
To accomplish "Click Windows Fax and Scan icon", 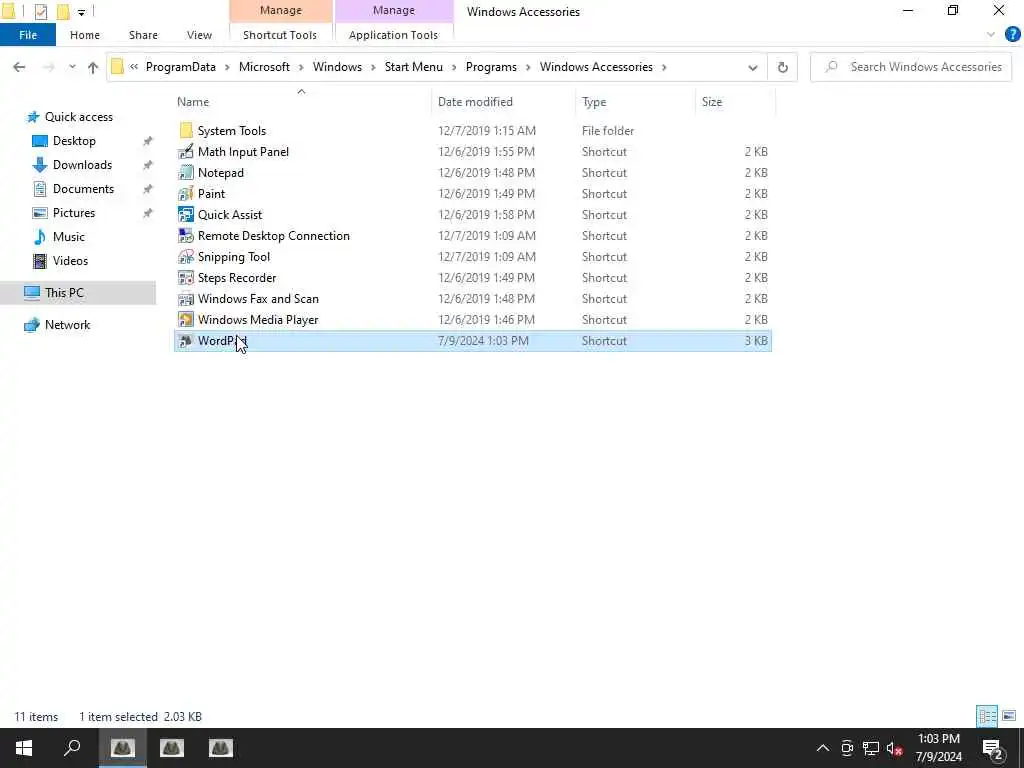I will pyautogui.click(x=186, y=298).
